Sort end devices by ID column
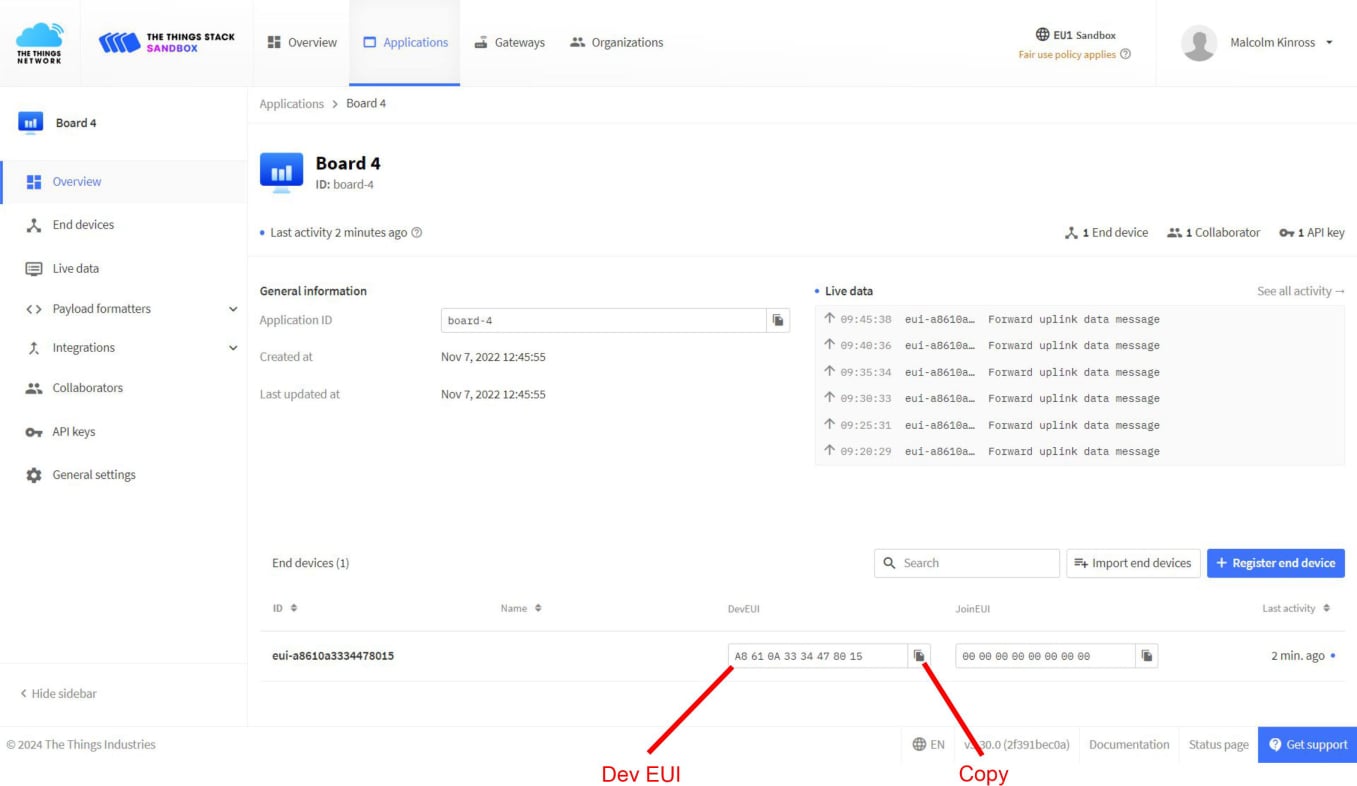1357x786 pixels. pyautogui.click(x=294, y=608)
